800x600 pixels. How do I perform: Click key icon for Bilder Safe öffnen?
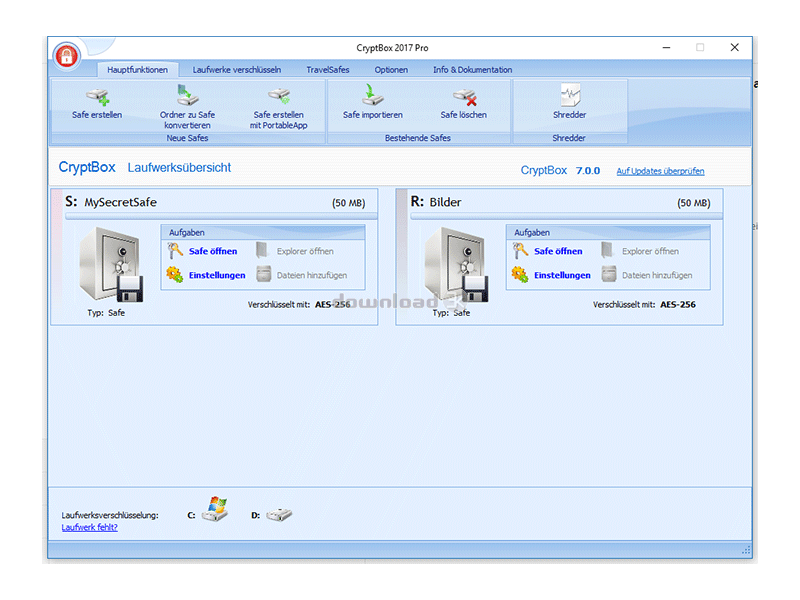tap(520, 251)
